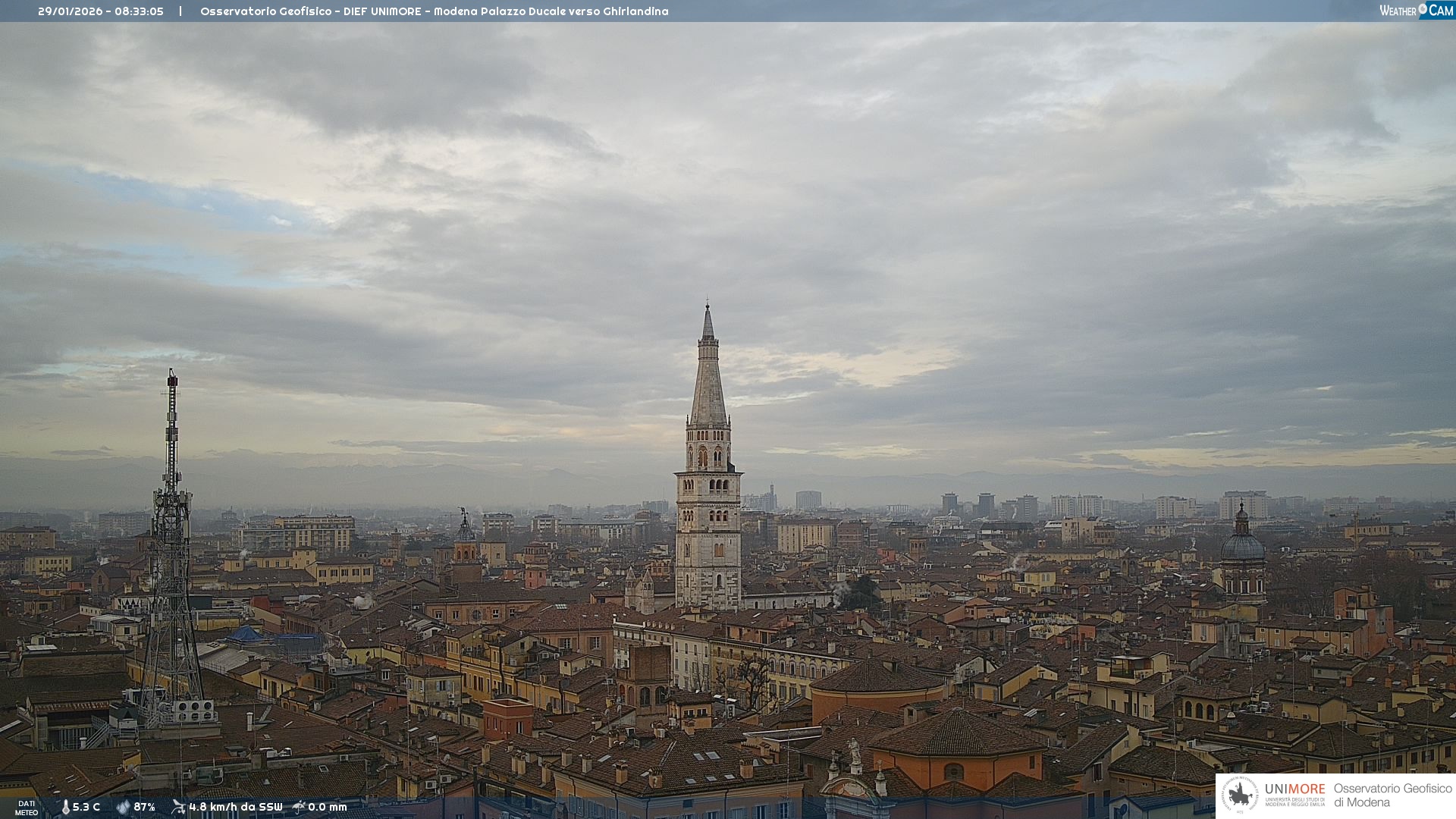Click the grey church dome on right

click(x=1242, y=546)
